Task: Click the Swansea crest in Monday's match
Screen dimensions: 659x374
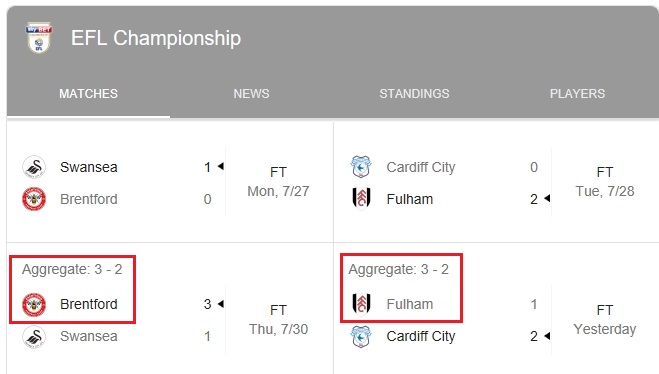Action: 34,167
